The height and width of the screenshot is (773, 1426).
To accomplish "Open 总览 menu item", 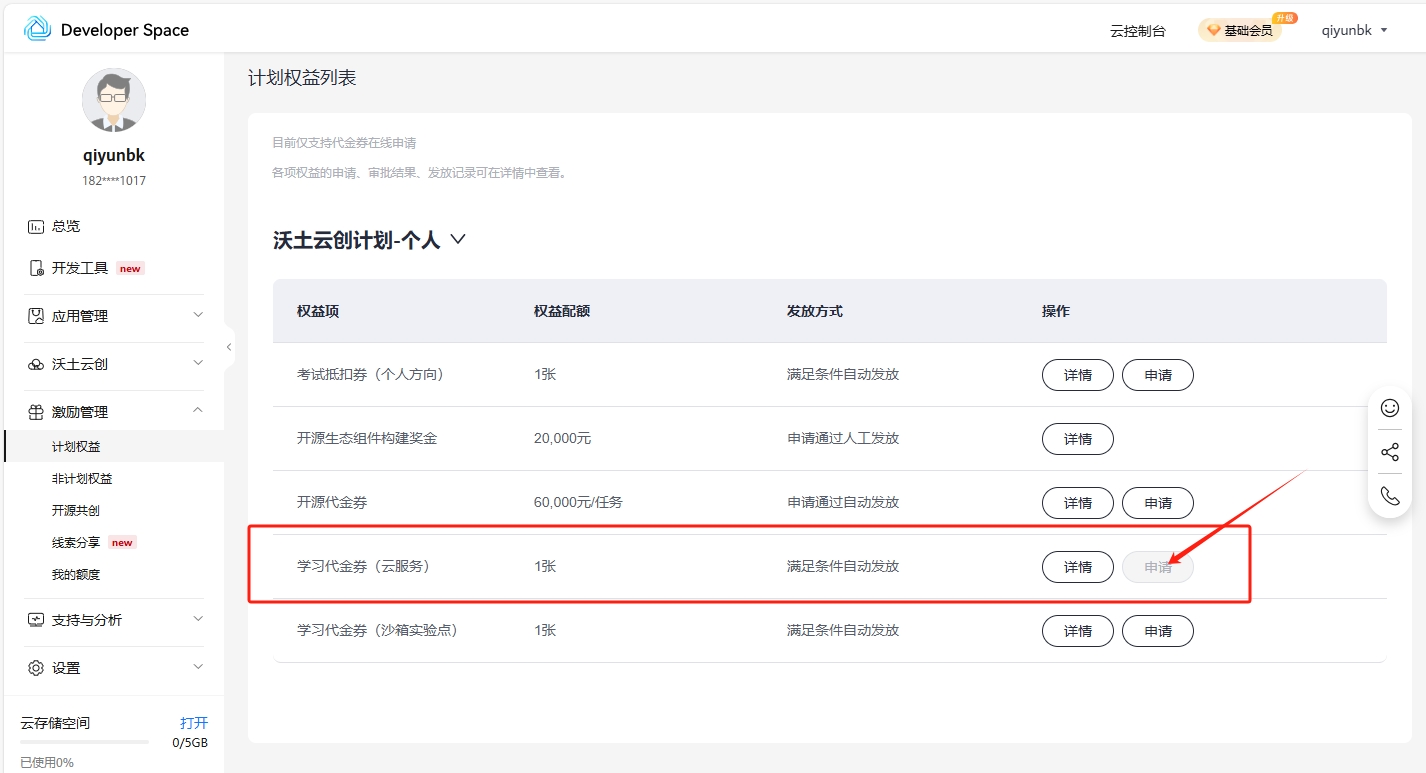I will (66, 226).
